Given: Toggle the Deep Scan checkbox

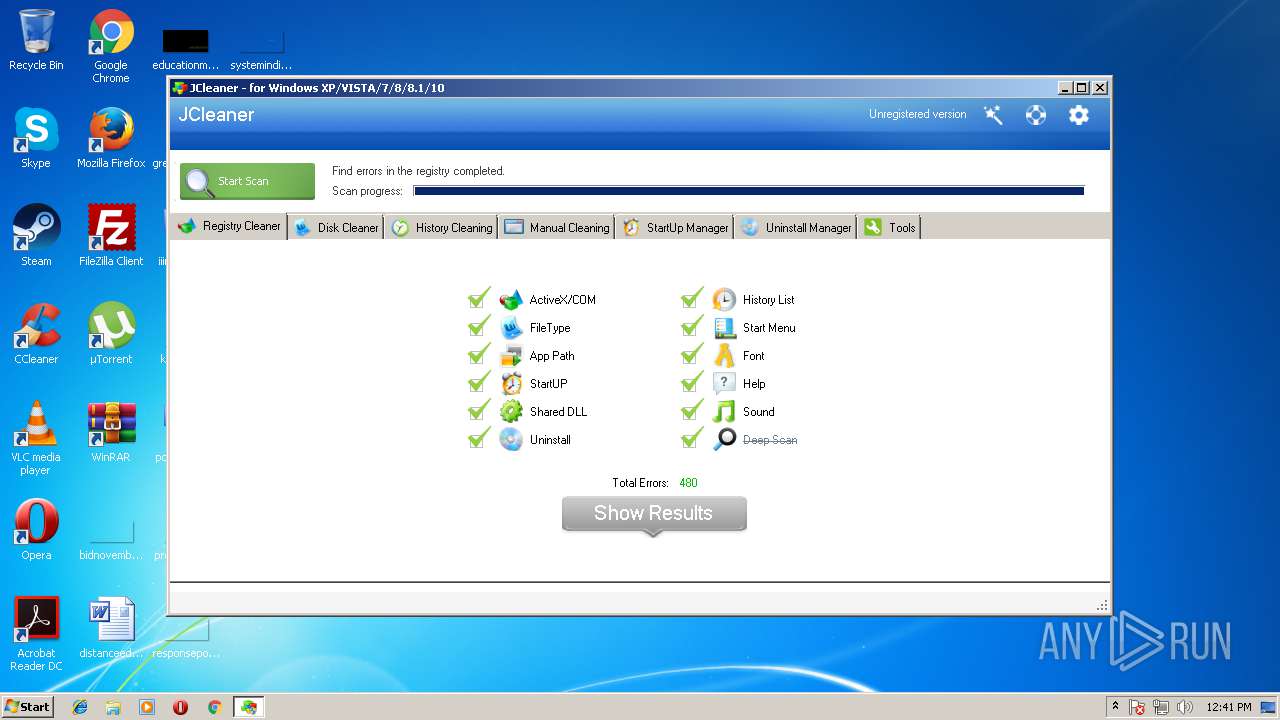Looking at the screenshot, I should (692, 439).
